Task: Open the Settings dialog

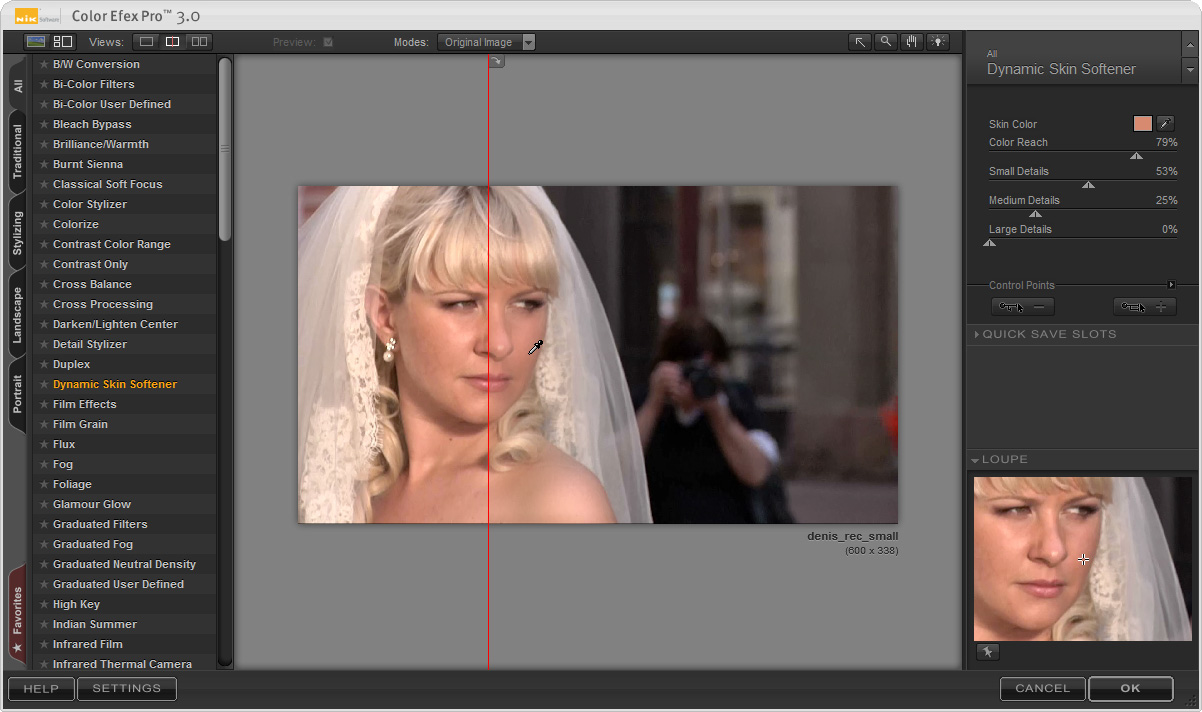Action: 127,688
